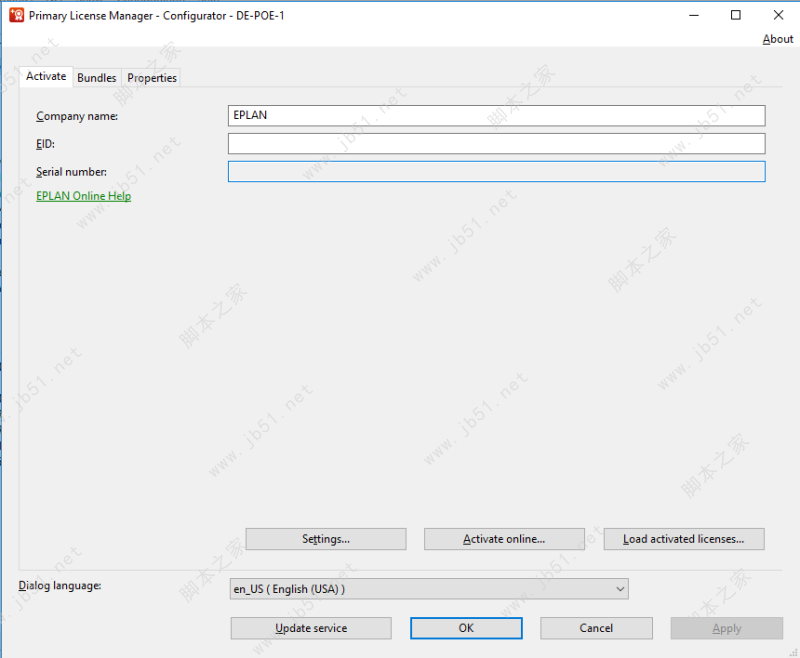Viewport: 800px width, 658px height.
Task: Click into the EID text field
Action: [496, 143]
